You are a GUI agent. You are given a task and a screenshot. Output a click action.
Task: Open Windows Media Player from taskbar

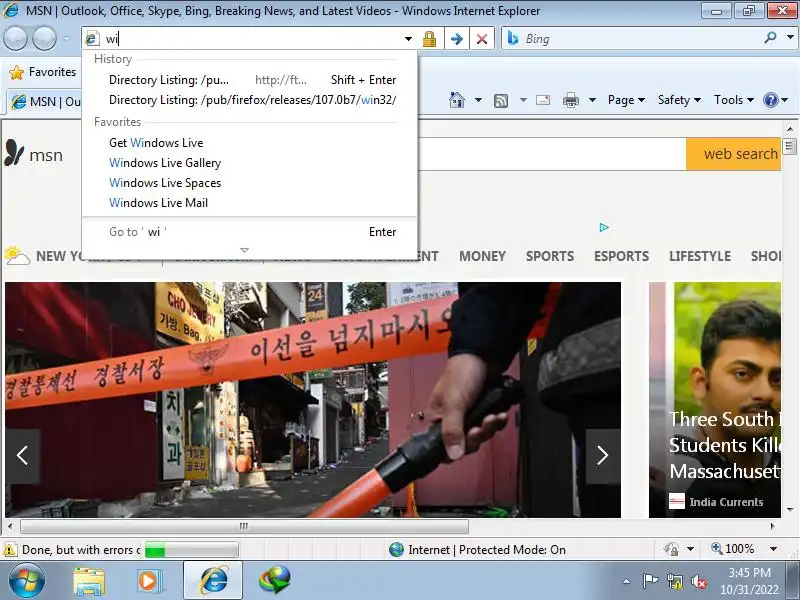(149, 581)
